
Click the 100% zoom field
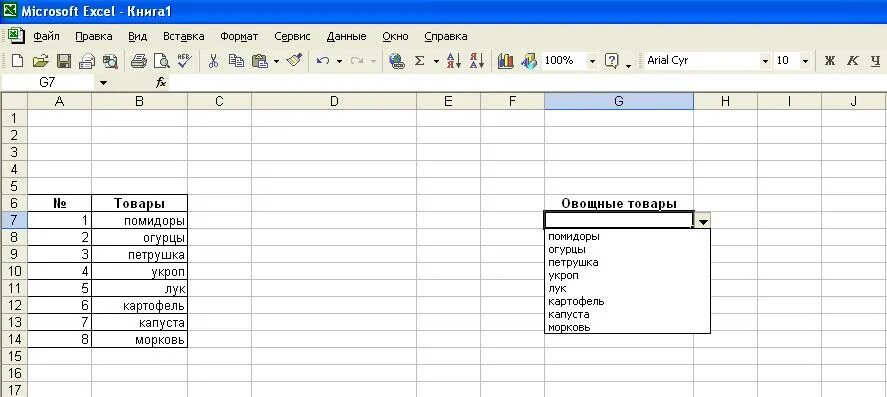click(x=563, y=61)
